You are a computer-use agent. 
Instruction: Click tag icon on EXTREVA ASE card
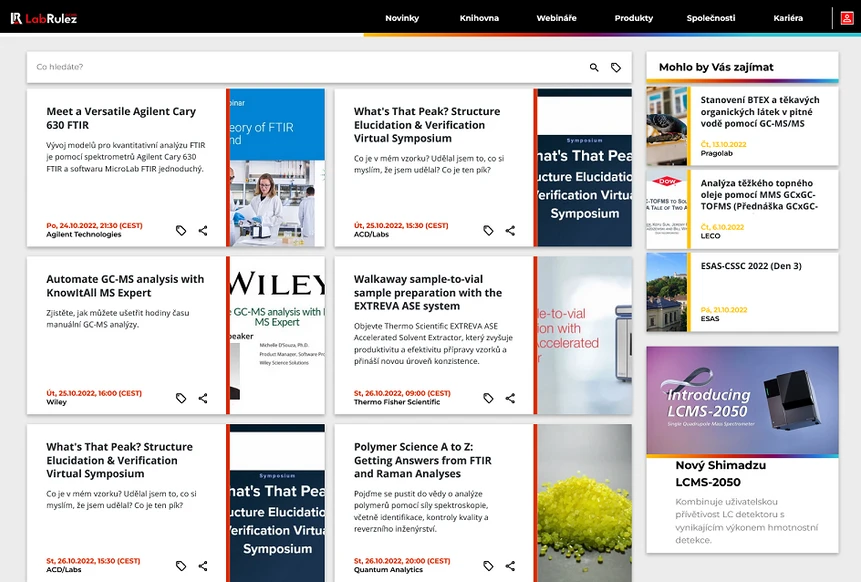(489, 398)
